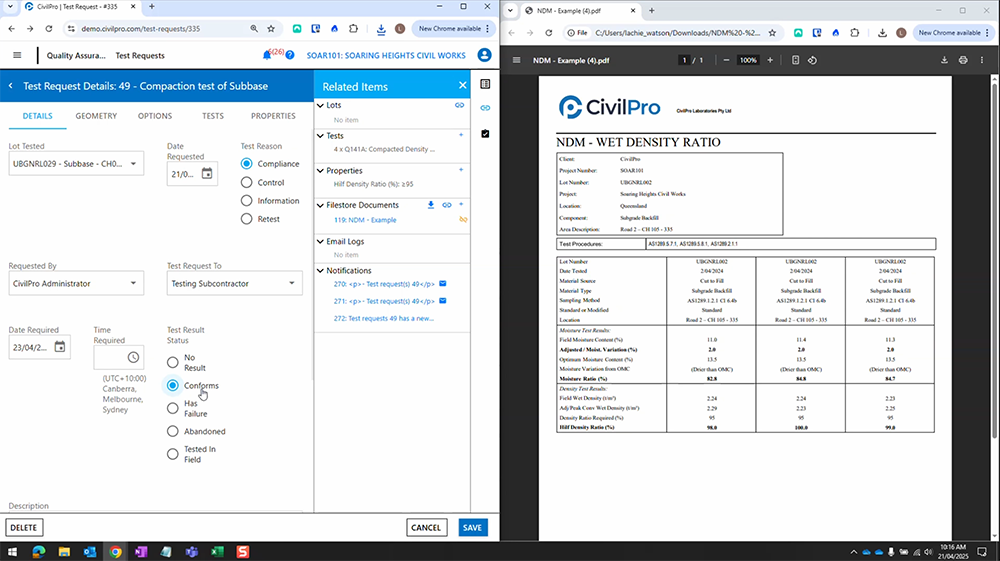
Task: Click the link icon beside Filestore Documents
Action: (x=446, y=205)
